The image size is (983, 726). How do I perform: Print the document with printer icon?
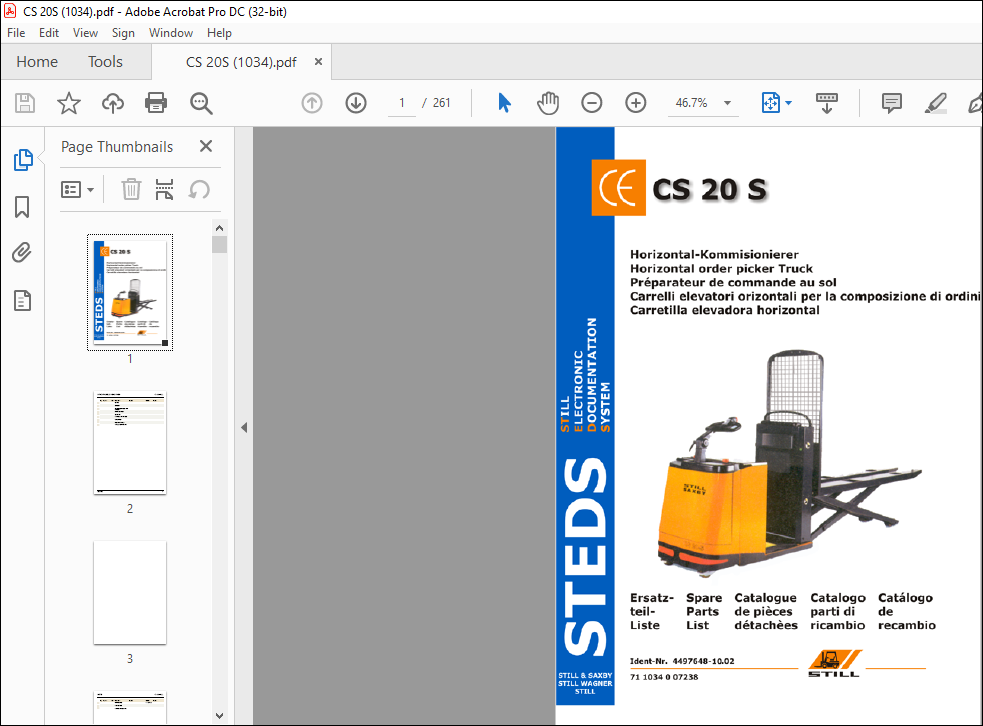click(x=156, y=103)
